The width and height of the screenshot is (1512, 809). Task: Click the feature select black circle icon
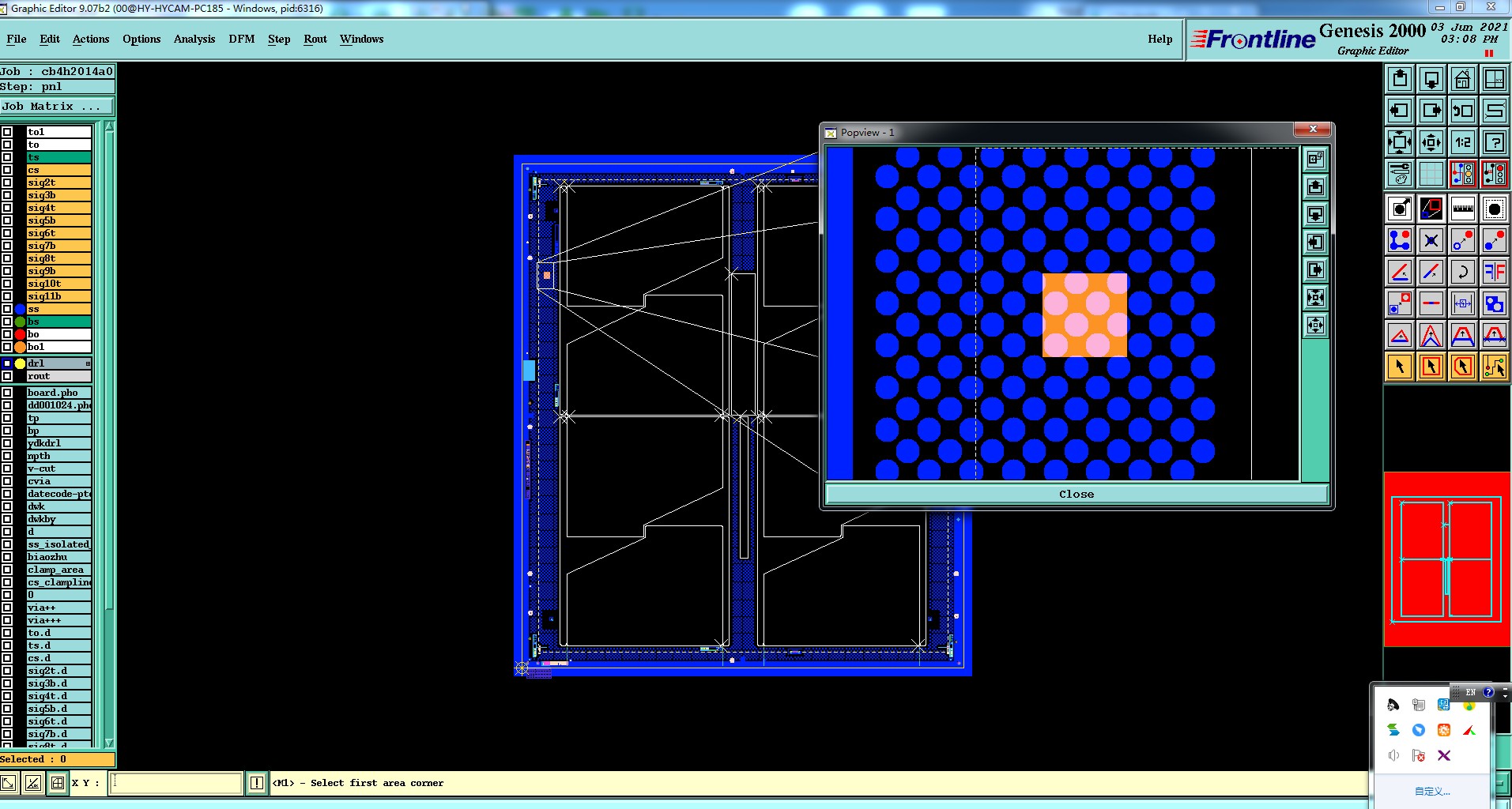coord(1495,209)
